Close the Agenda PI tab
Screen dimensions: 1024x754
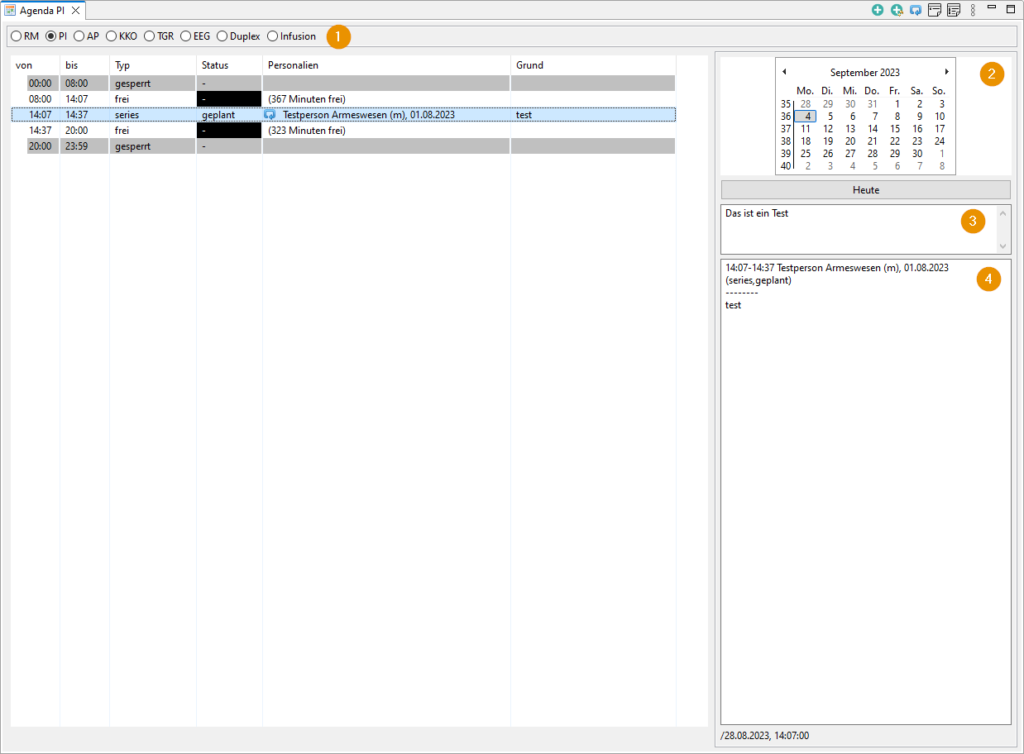click(76, 10)
